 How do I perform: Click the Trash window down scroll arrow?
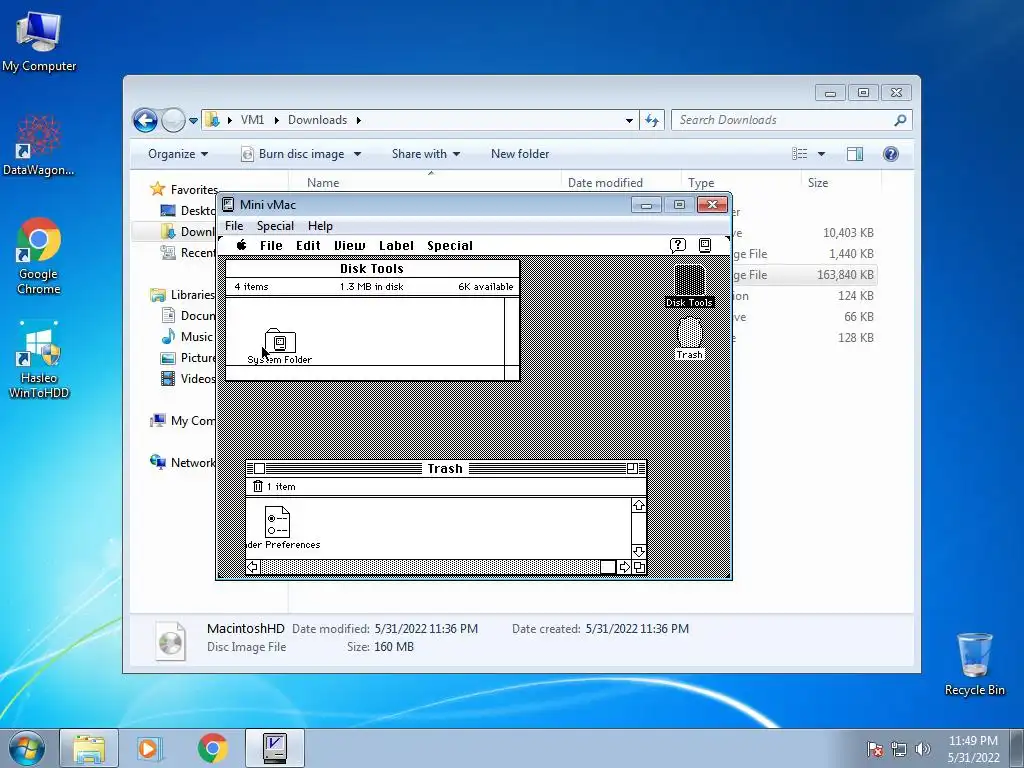pyautogui.click(x=639, y=552)
